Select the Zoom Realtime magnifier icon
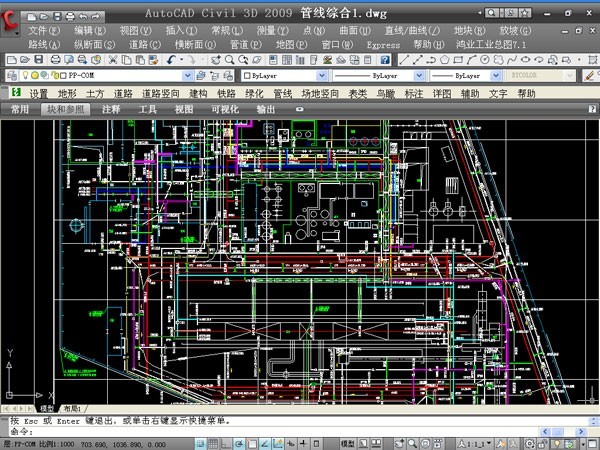Image resolution: width=600 pixels, height=450 pixels. [230, 60]
